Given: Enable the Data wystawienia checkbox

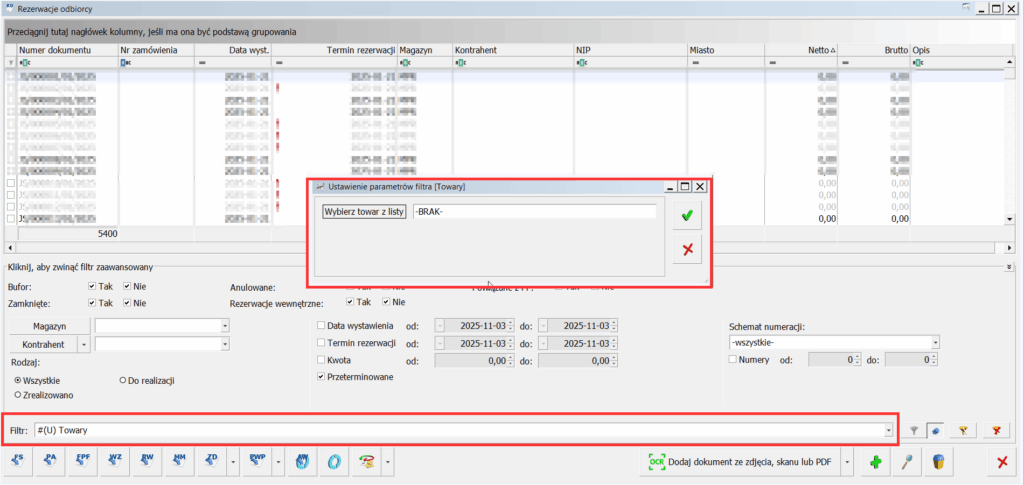Looking at the screenshot, I should tap(320, 325).
